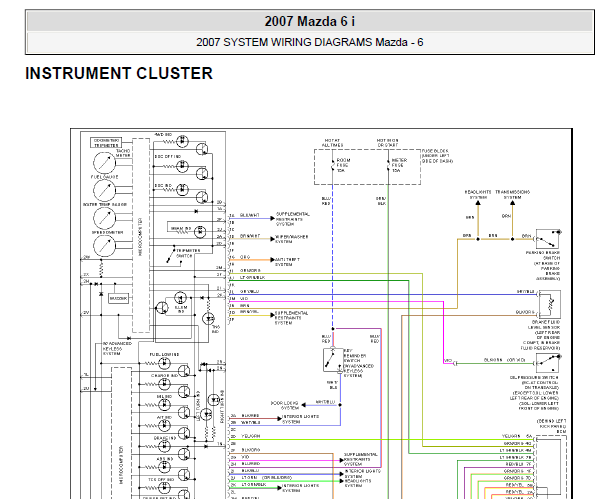Click the arrow pointing to Anti-Theft System
The height and width of the screenshot is (499, 606).
coord(272,260)
